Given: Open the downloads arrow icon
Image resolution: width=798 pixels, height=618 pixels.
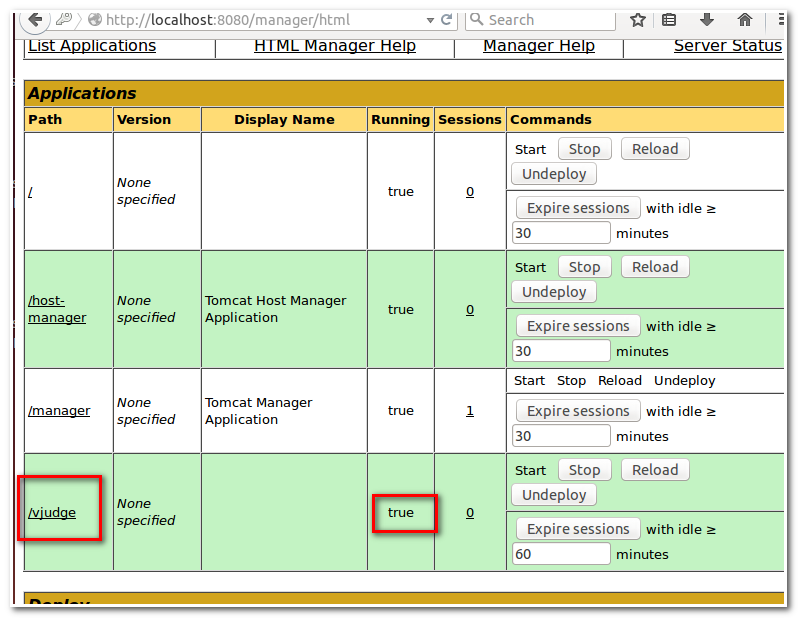Looking at the screenshot, I should pyautogui.click(x=707, y=19).
